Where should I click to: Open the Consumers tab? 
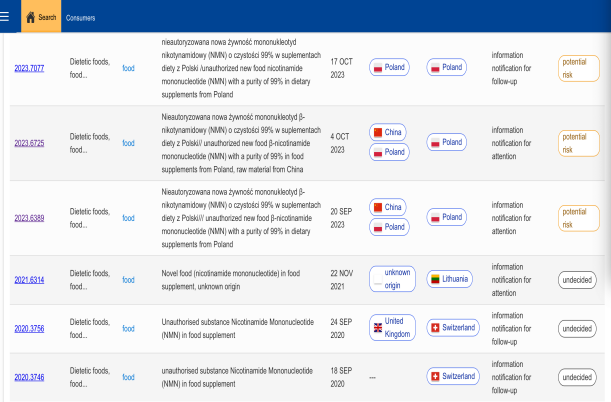pyautogui.click(x=80, y=18)
